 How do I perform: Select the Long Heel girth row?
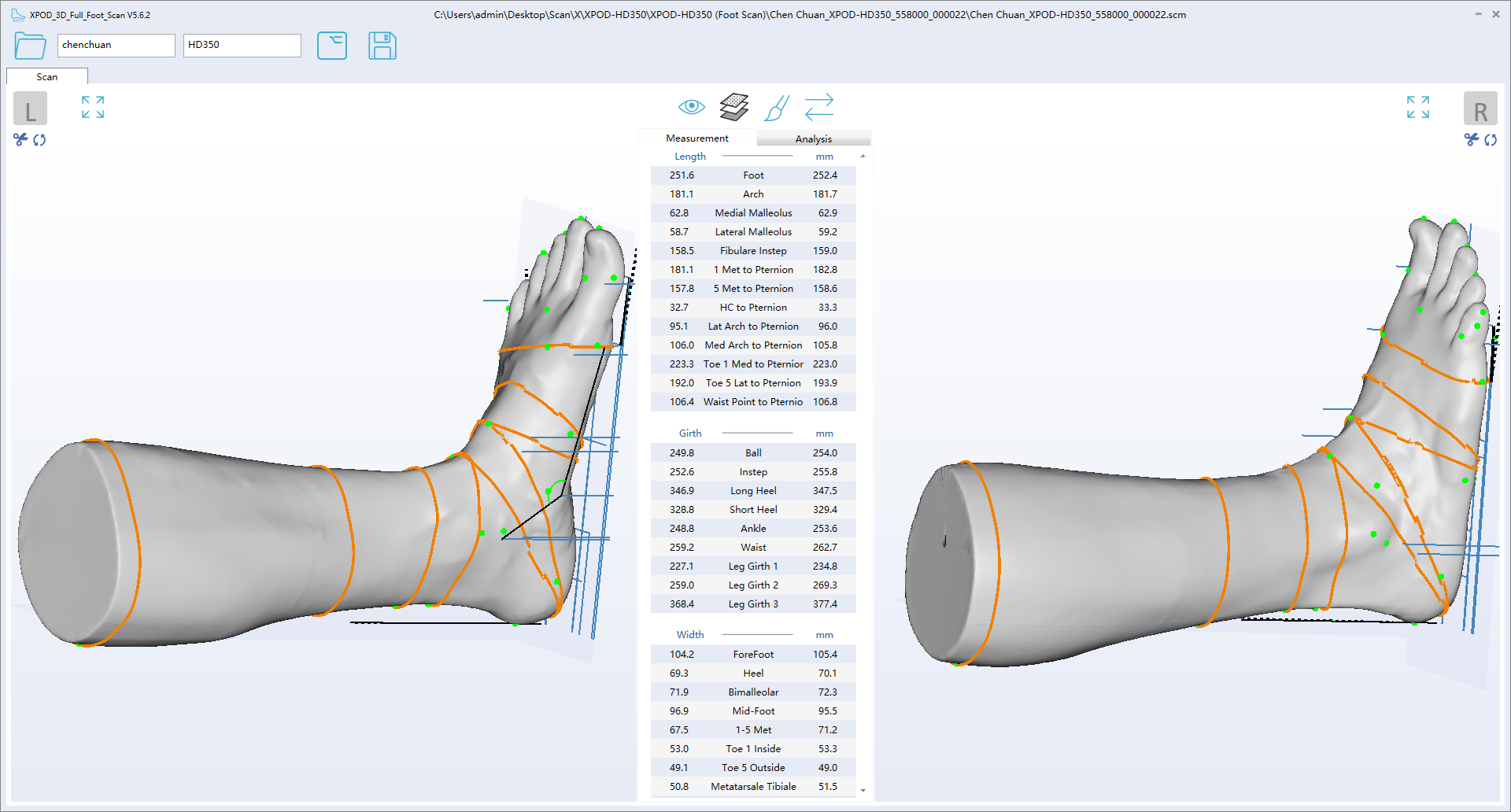[x=753, y=491]
